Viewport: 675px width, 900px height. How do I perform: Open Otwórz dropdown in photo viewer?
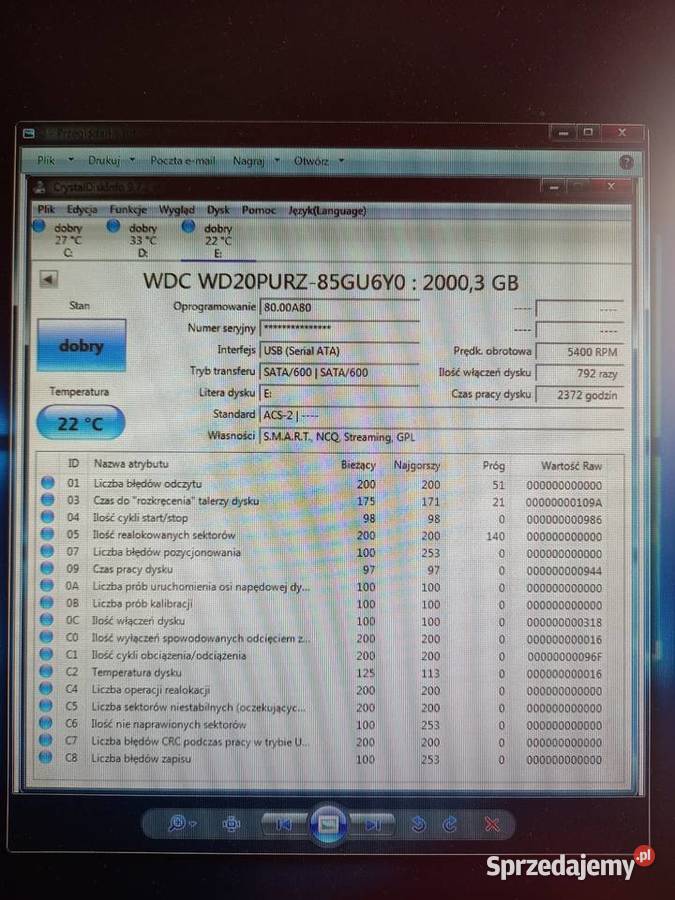(x=319, y=161)
